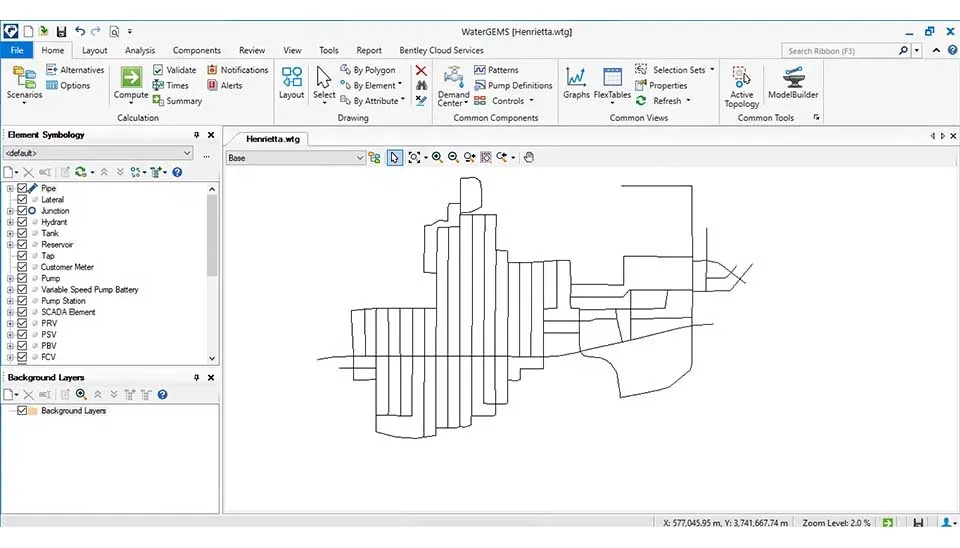
Task: Click the Scenario tree icon next to Base
Action: coord(375,157)
